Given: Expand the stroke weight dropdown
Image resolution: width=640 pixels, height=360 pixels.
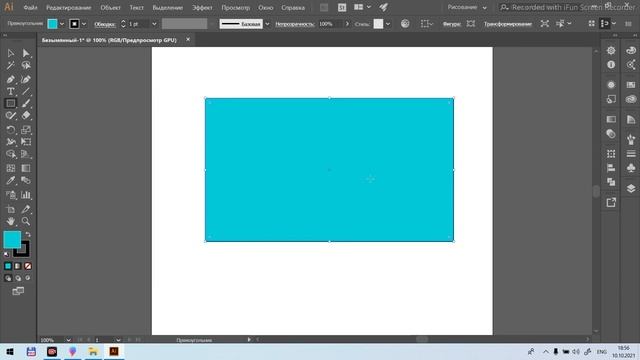Looking at the screenshot, I should [x=154, y=24].
